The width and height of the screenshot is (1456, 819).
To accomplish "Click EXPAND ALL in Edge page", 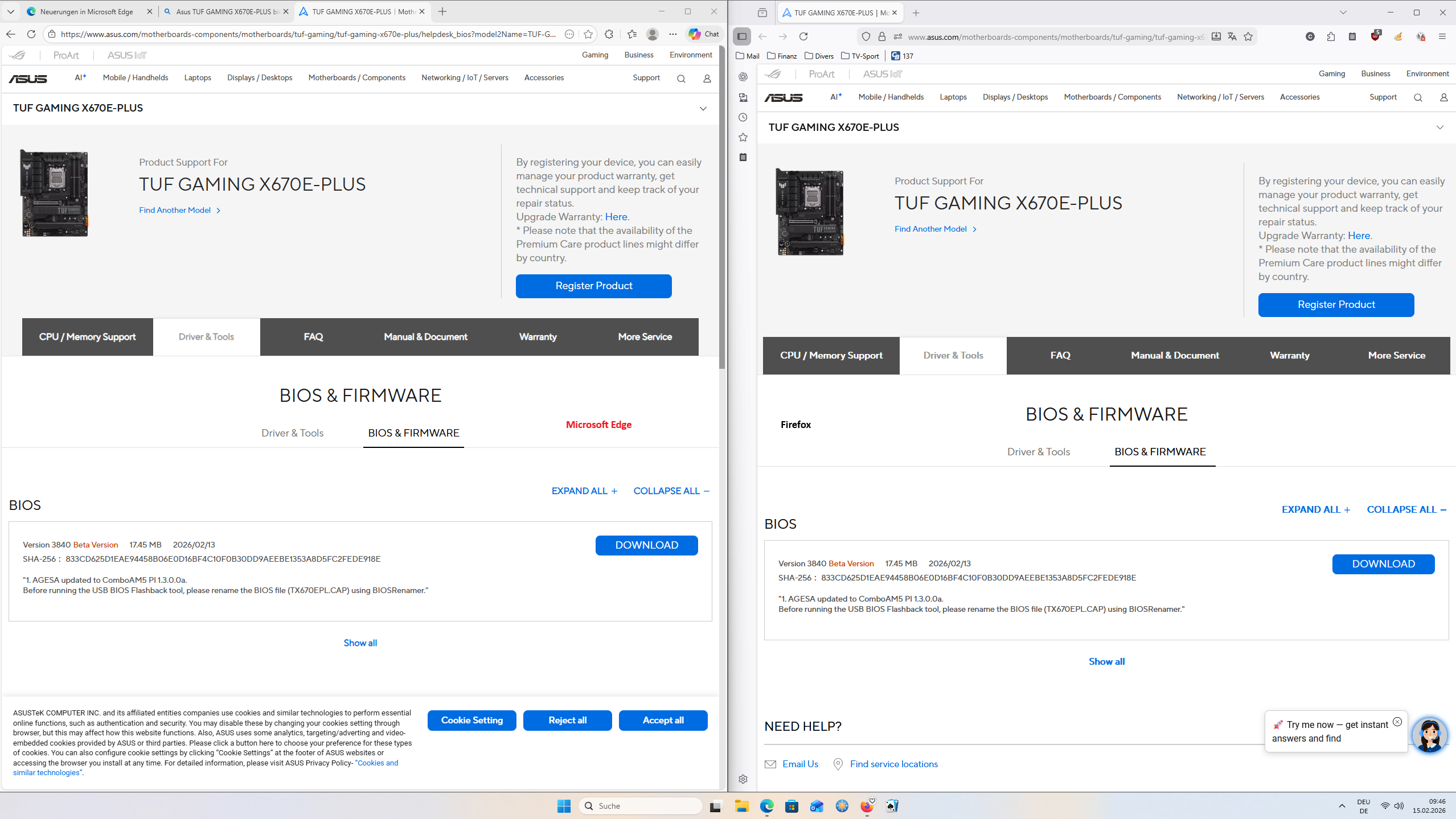I will [x=584, y=491].
